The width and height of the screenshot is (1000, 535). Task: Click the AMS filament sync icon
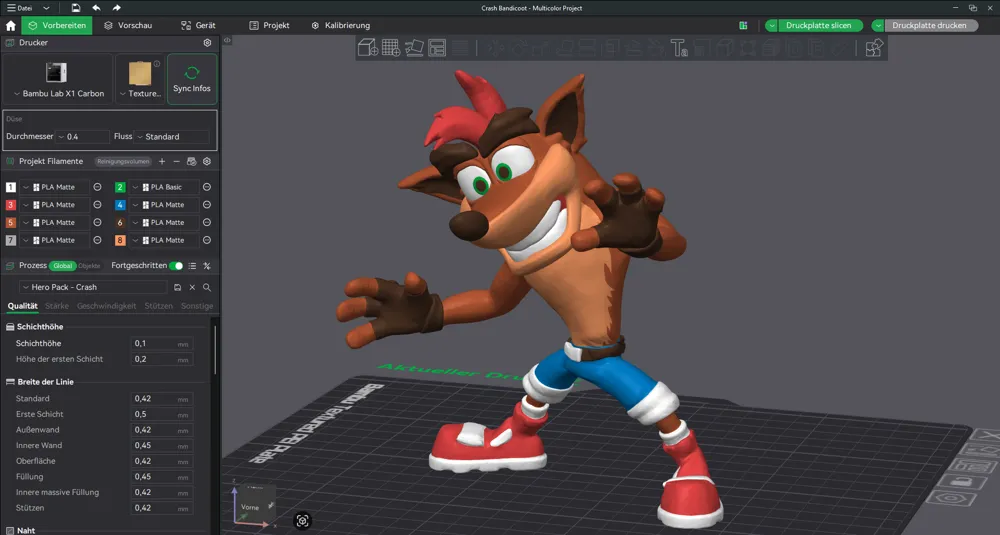pos(191,161)
